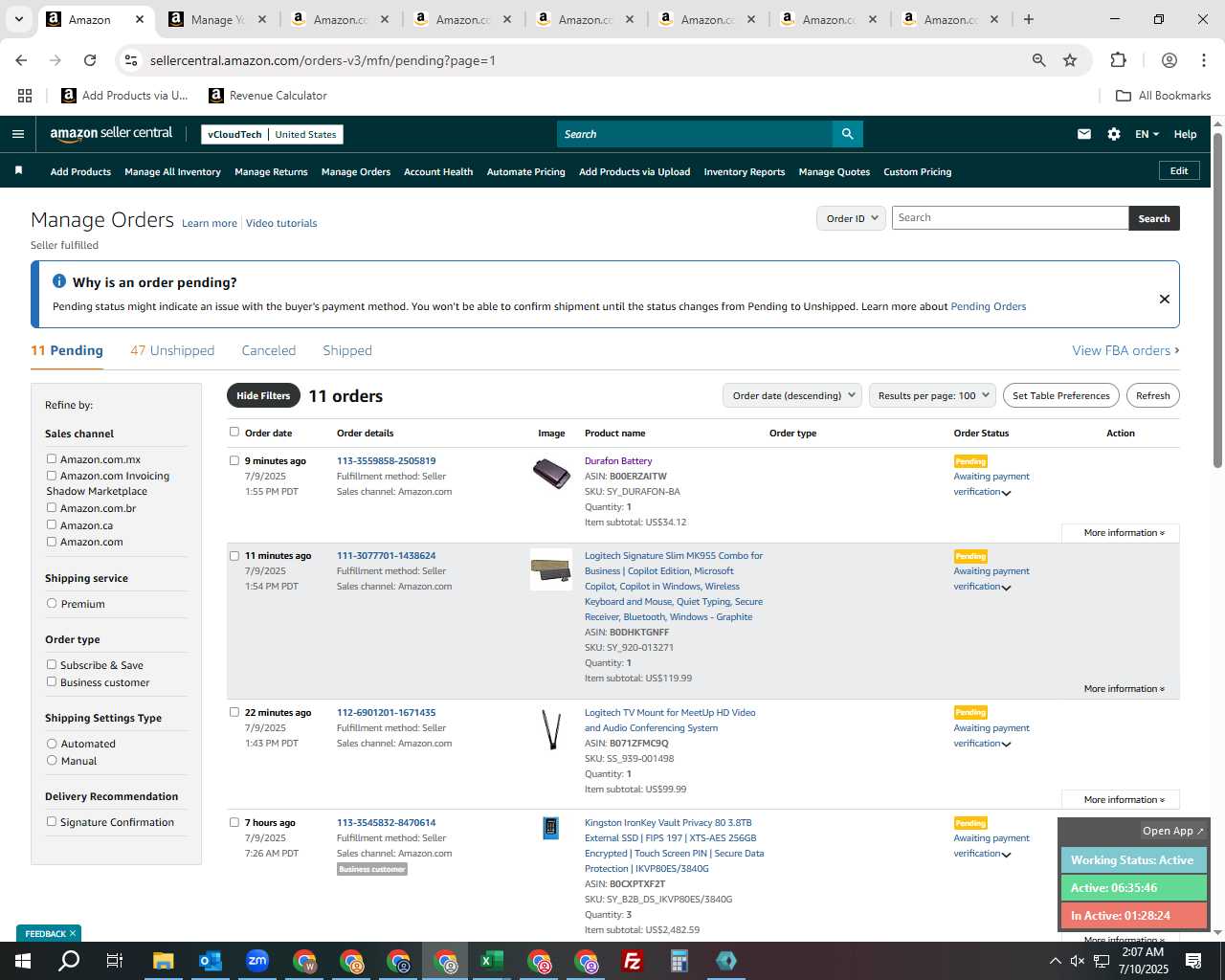The height and width of the screenshot is (980, 1225).
Task: Click Set Table Preferences button
Action: pos(1061,395)
